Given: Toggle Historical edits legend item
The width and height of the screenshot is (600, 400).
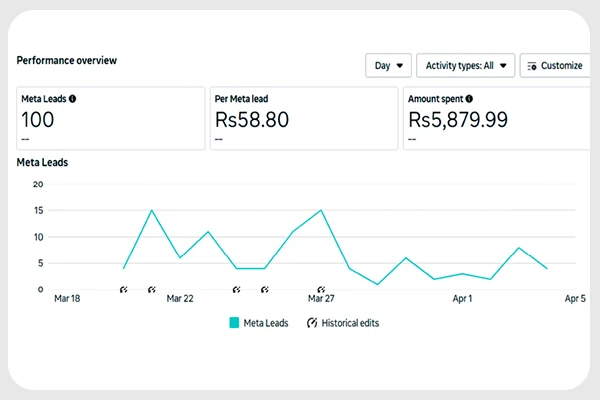Looking at the screenshot, I should coord(343,323).
